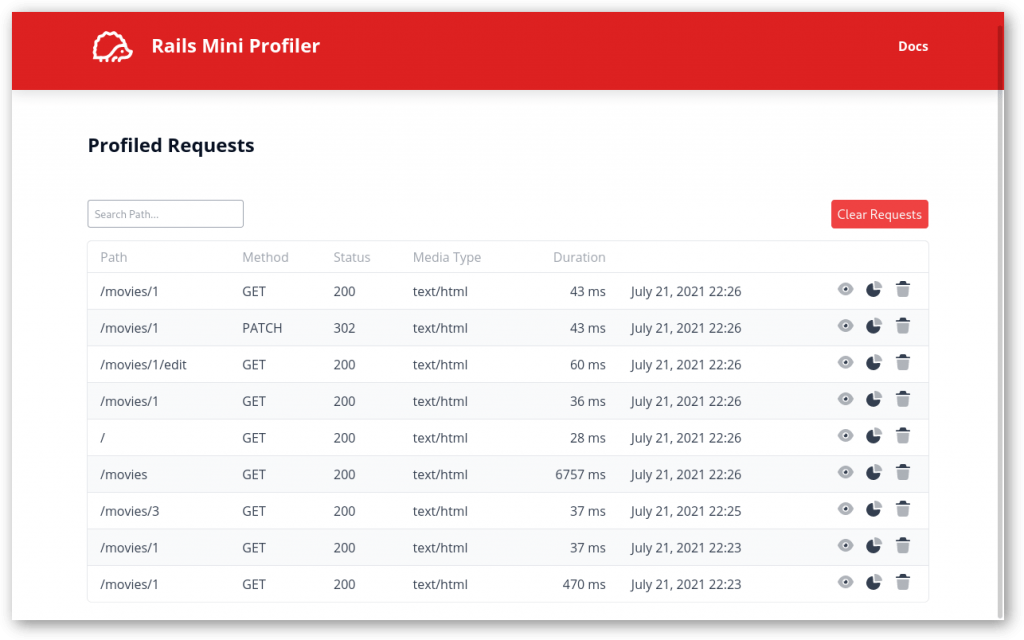This screenshot has height=640, width=1024.
Task: Open flamegraph for the top /movies/1 request
Action: (x=873, y=289)
